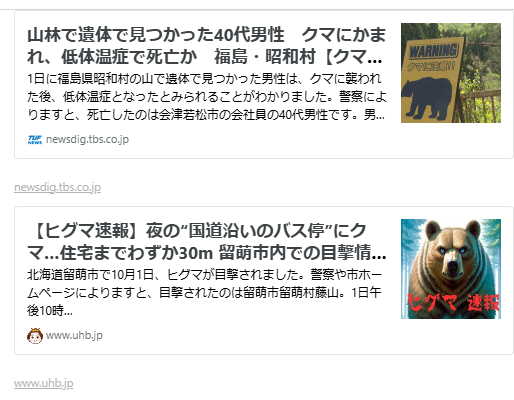Open headline 山林で遺体で見つかった40代男性

(x=206, y=46)
